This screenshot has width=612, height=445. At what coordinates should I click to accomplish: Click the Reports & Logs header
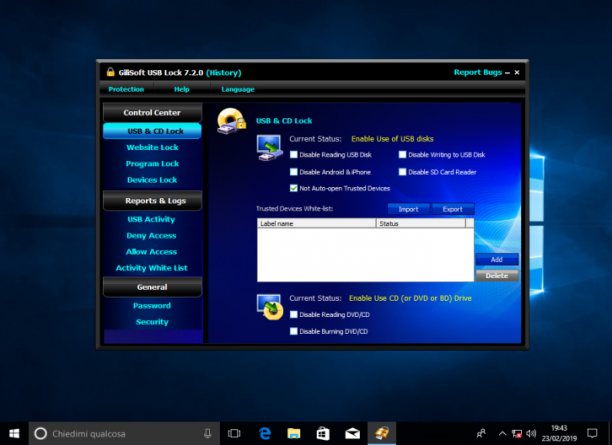(152, 201)
